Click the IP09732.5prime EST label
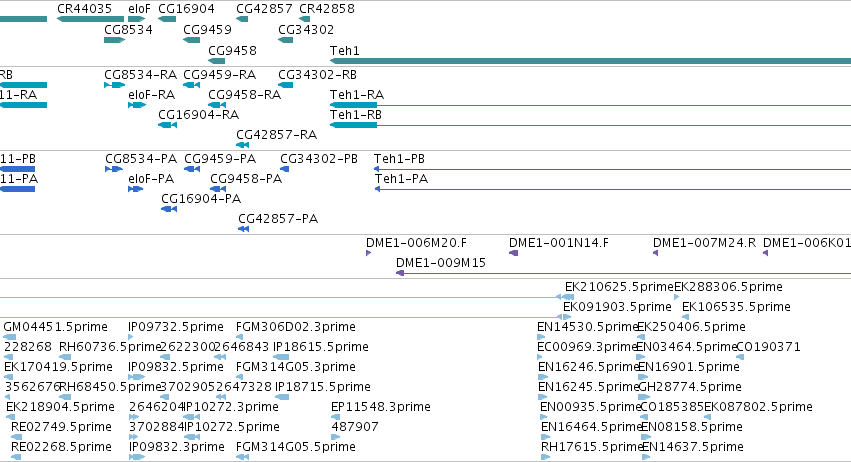This screenshot has width=851, height=462. pyautogui.click(x=176, y=327)
